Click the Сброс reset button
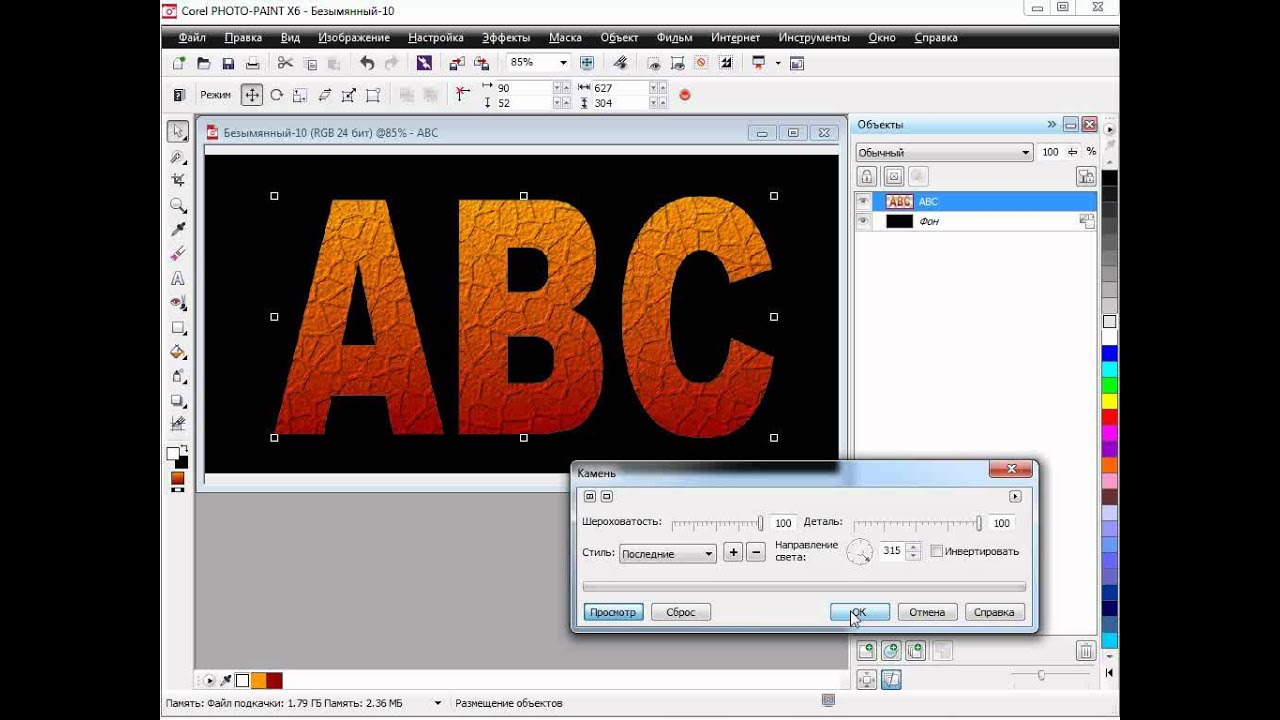The height and width of the screenshot is (720, 1280). (681, 612)
